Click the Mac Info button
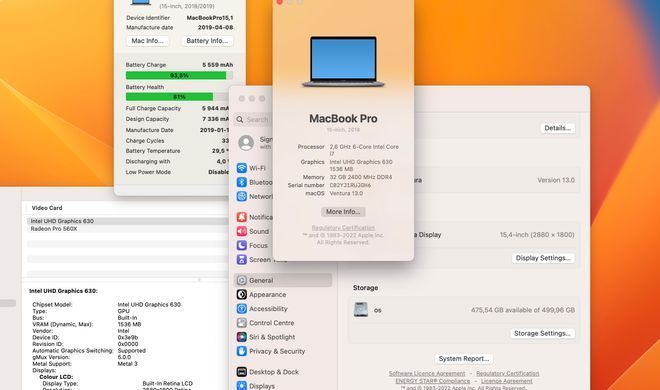The width and height of the screenshot is (660, 390). [x=147, y=41]
